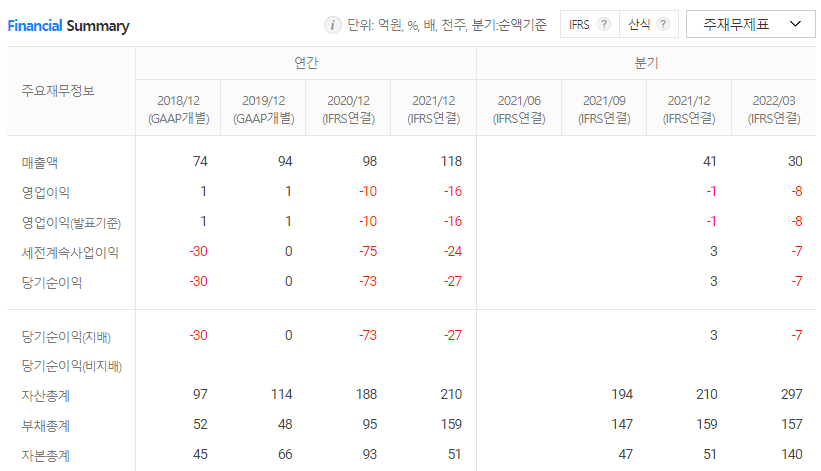This screenshot has width=821, height=471.
Task: Expand the 주재무제표 dropdown
Action: [x=750, y=24]
